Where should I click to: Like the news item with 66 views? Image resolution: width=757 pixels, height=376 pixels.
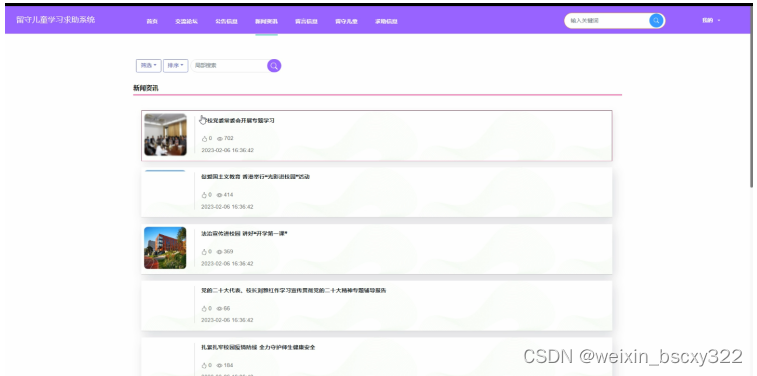tap(204, 308)
